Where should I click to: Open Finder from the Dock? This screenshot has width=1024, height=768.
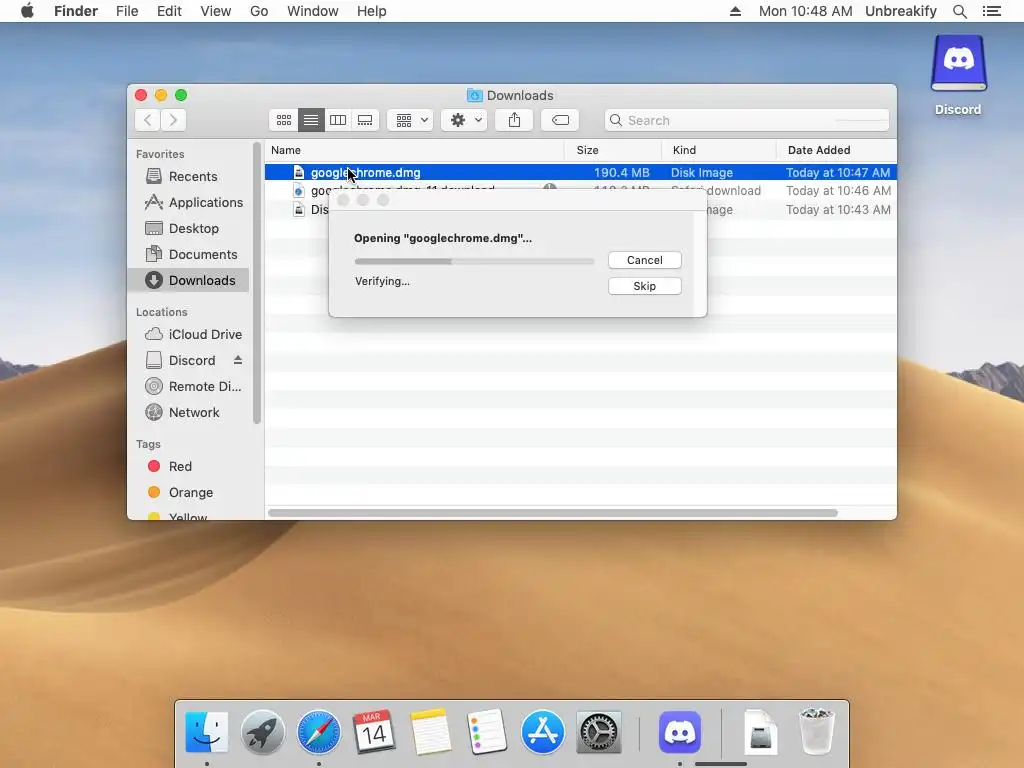pos(206,732)
